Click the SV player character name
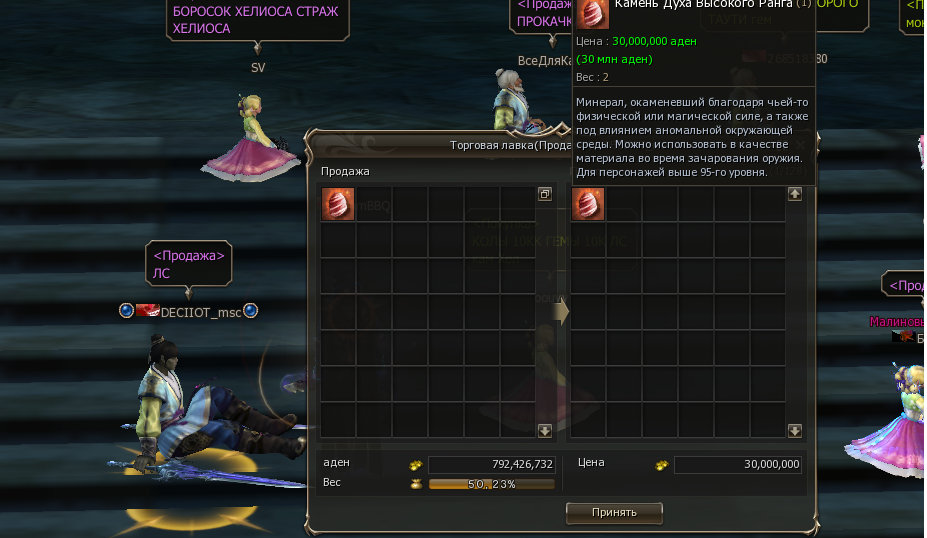 click(258, 68)
